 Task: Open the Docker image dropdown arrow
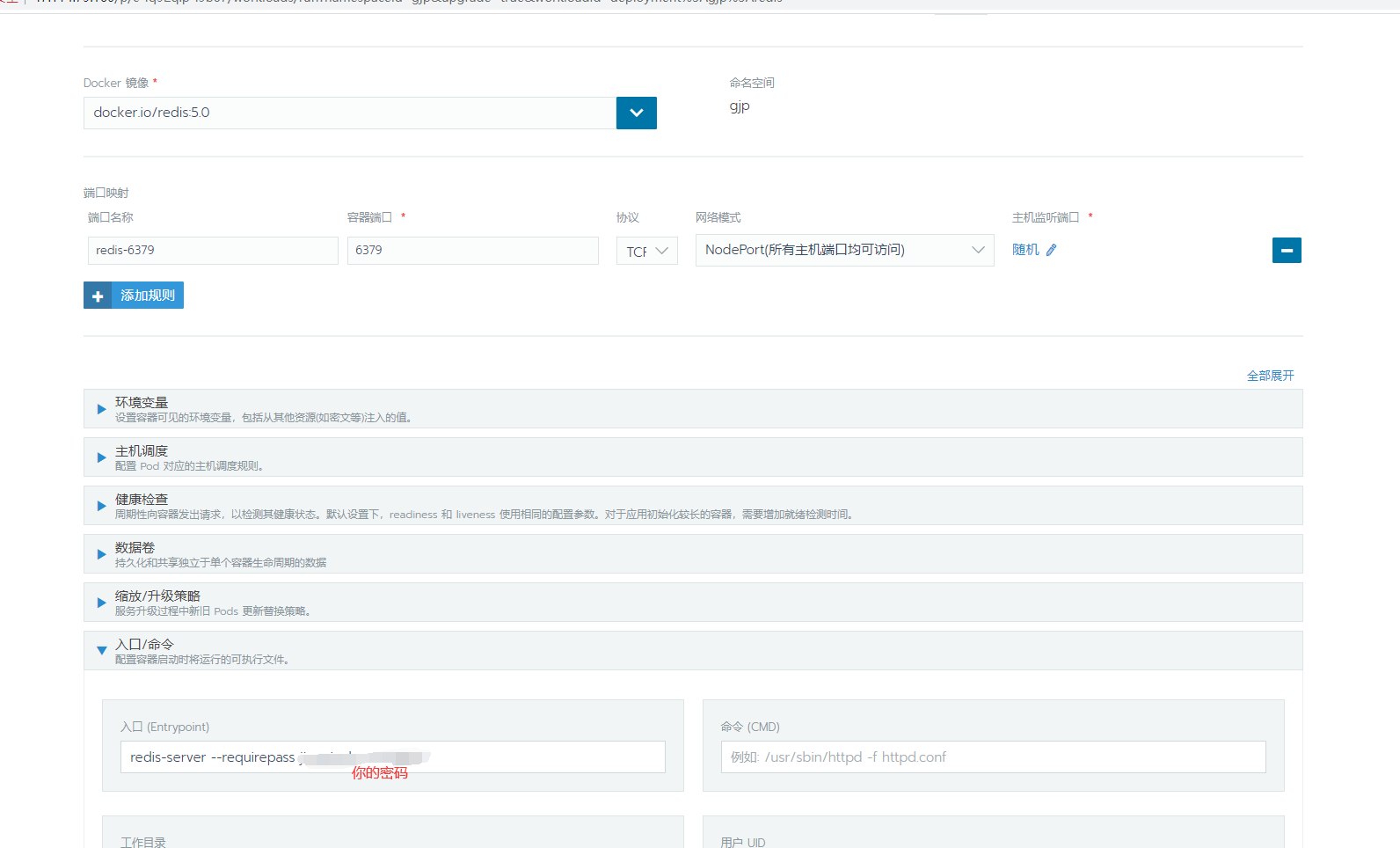[x=637, y=113]
